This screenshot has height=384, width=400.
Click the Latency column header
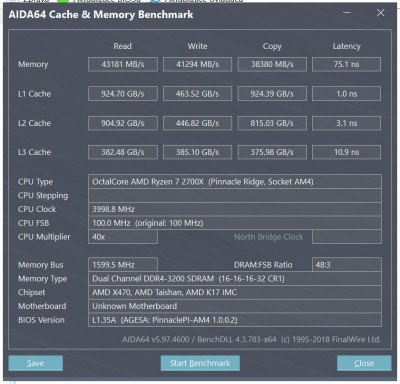click(346, 46)
